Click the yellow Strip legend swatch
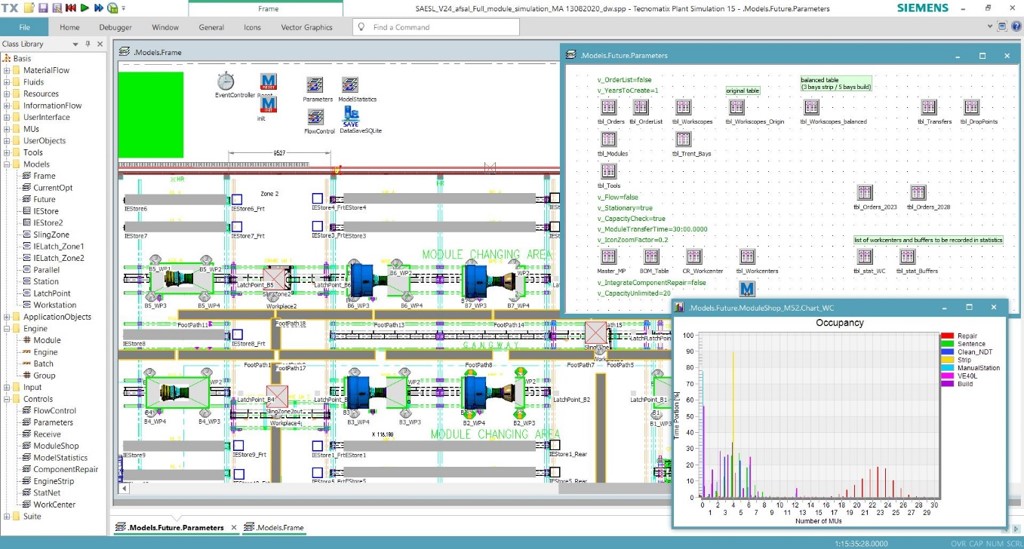1024x549 pixels. [947, 360]
